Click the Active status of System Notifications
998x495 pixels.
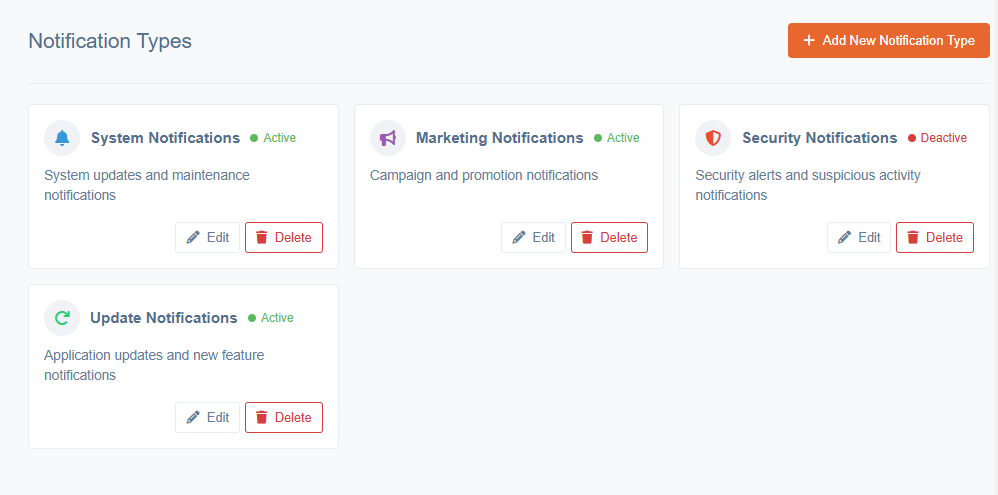[x=273, y=138]
